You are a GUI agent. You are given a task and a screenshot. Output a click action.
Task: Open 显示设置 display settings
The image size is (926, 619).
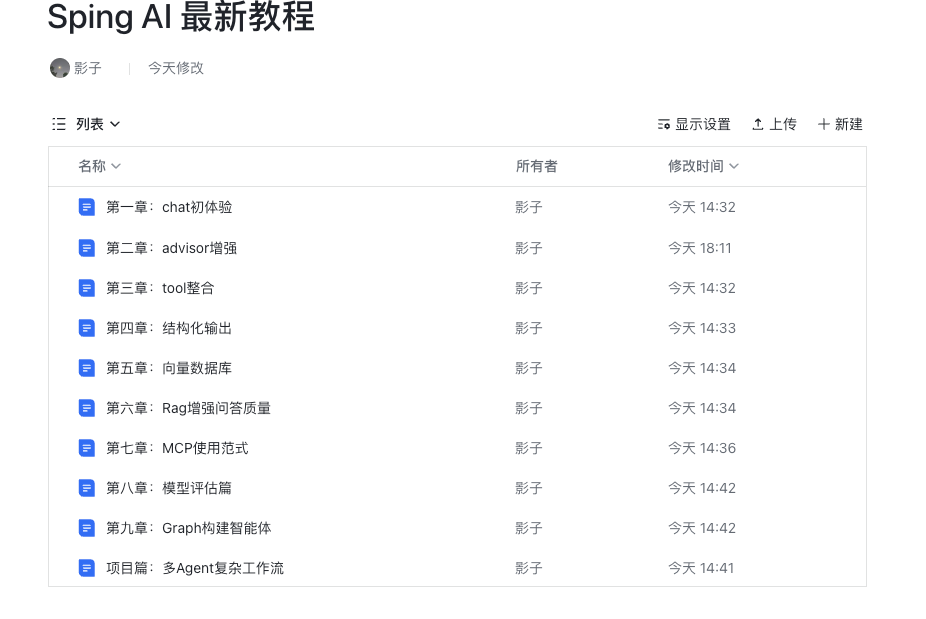coord(694,124)
